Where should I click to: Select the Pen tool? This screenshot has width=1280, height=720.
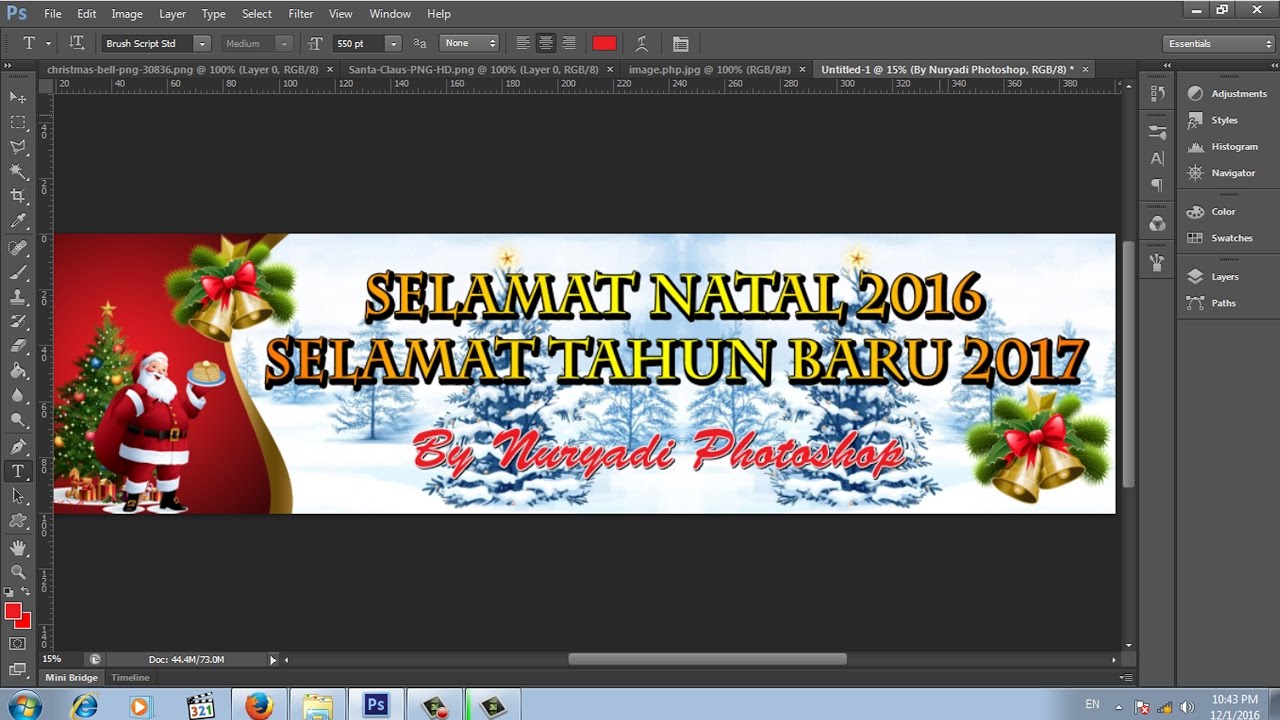pos(18,446)
